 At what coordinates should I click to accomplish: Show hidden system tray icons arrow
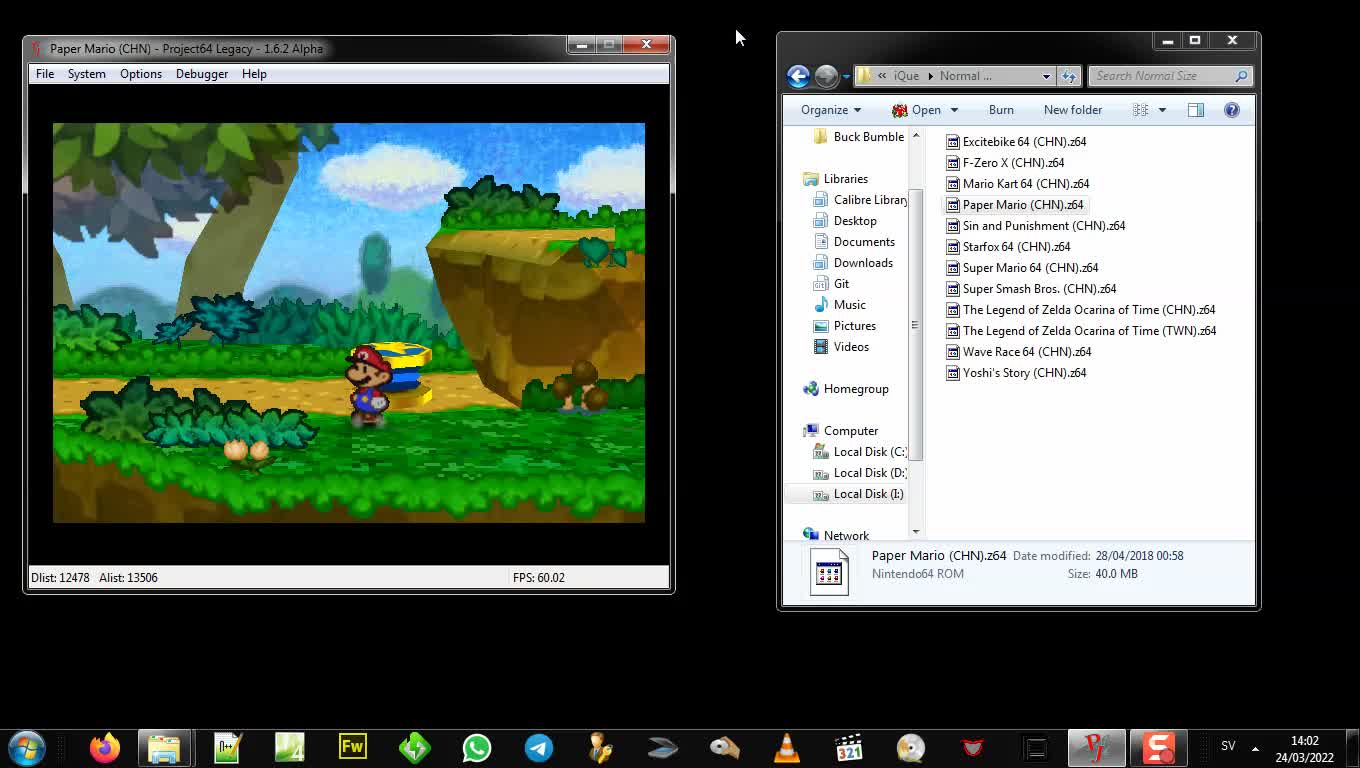(1255, 748)
